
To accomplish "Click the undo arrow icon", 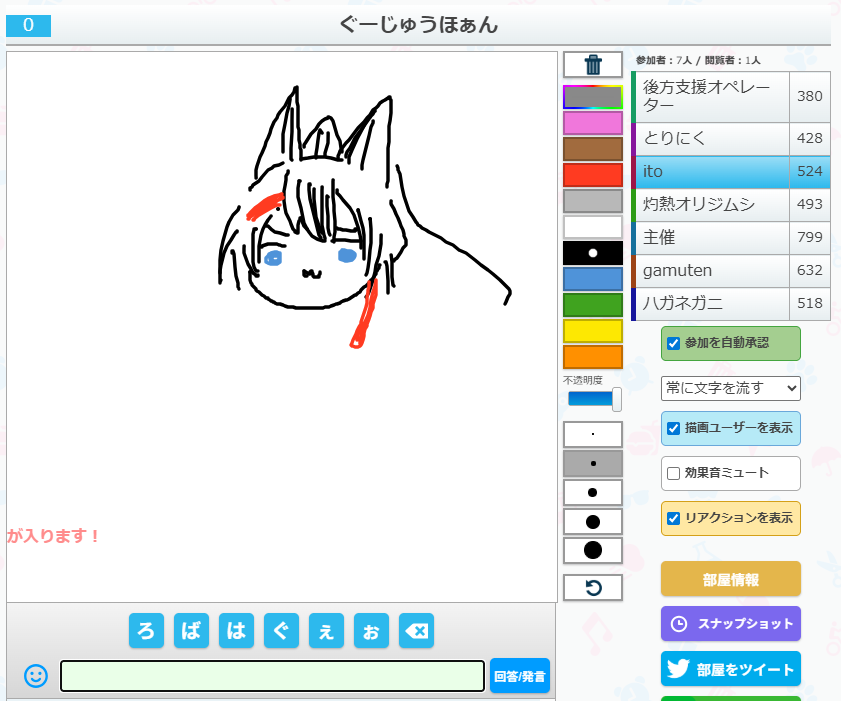I will click(x=593, y=588).
